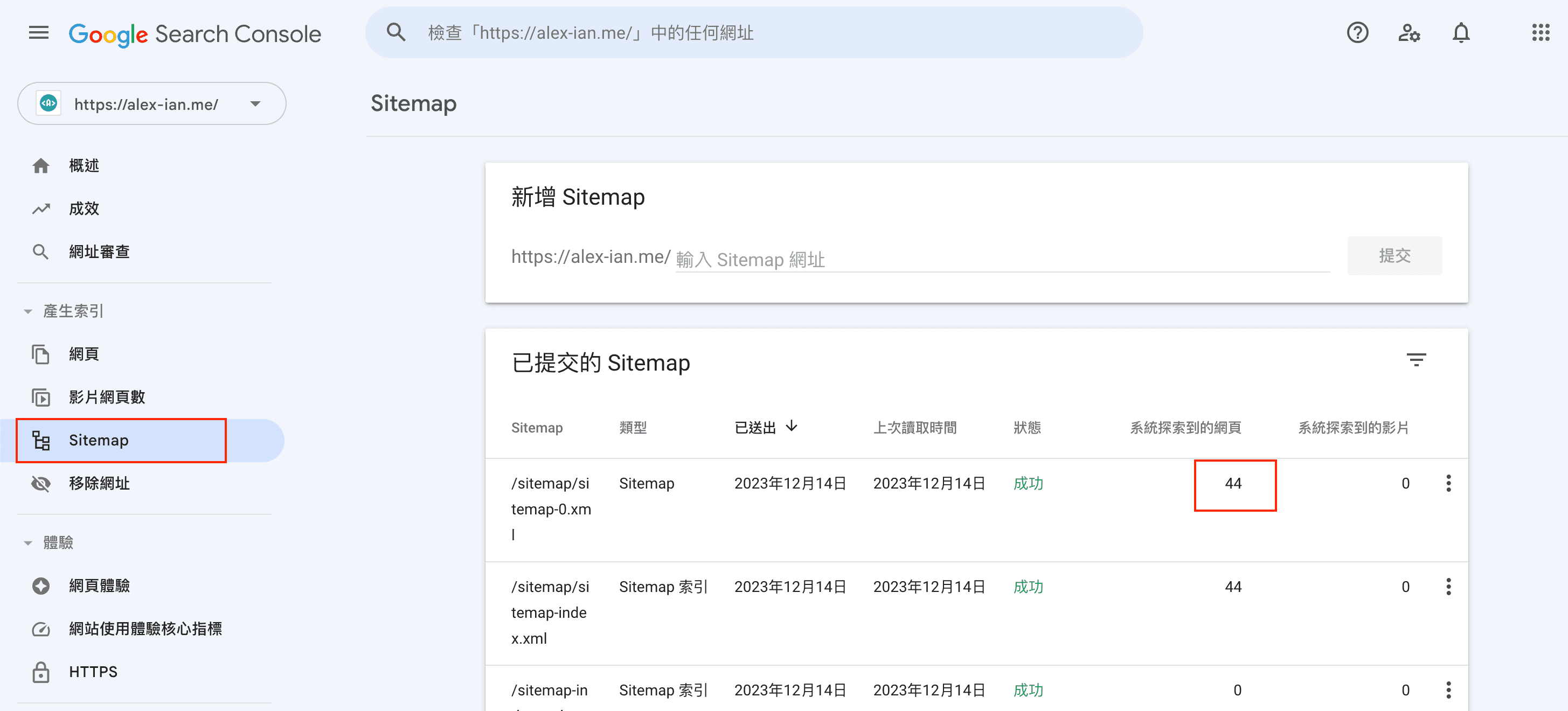Open more options for sitemap-index.xml row
This screenshot has height=711, width=1568.
tap(1448, 587)
